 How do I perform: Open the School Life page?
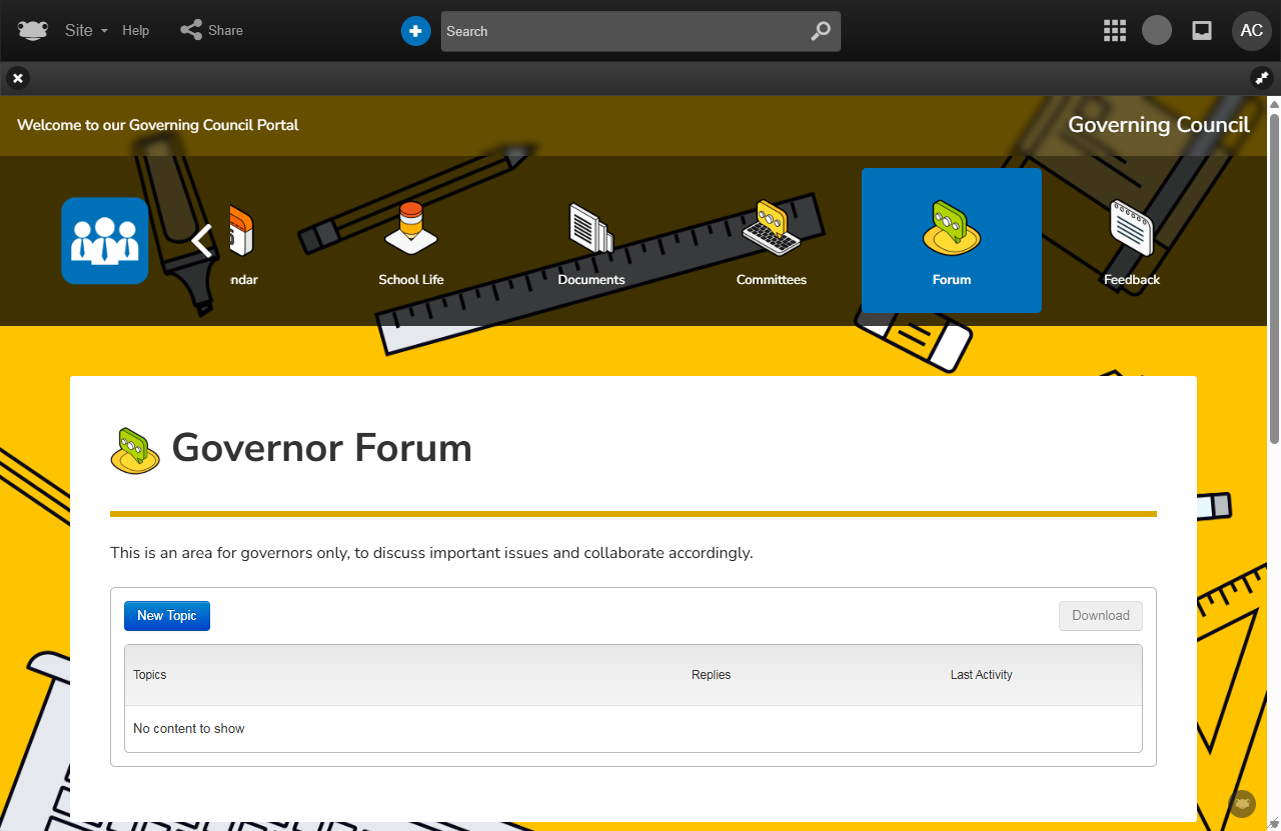click(411, 241)
